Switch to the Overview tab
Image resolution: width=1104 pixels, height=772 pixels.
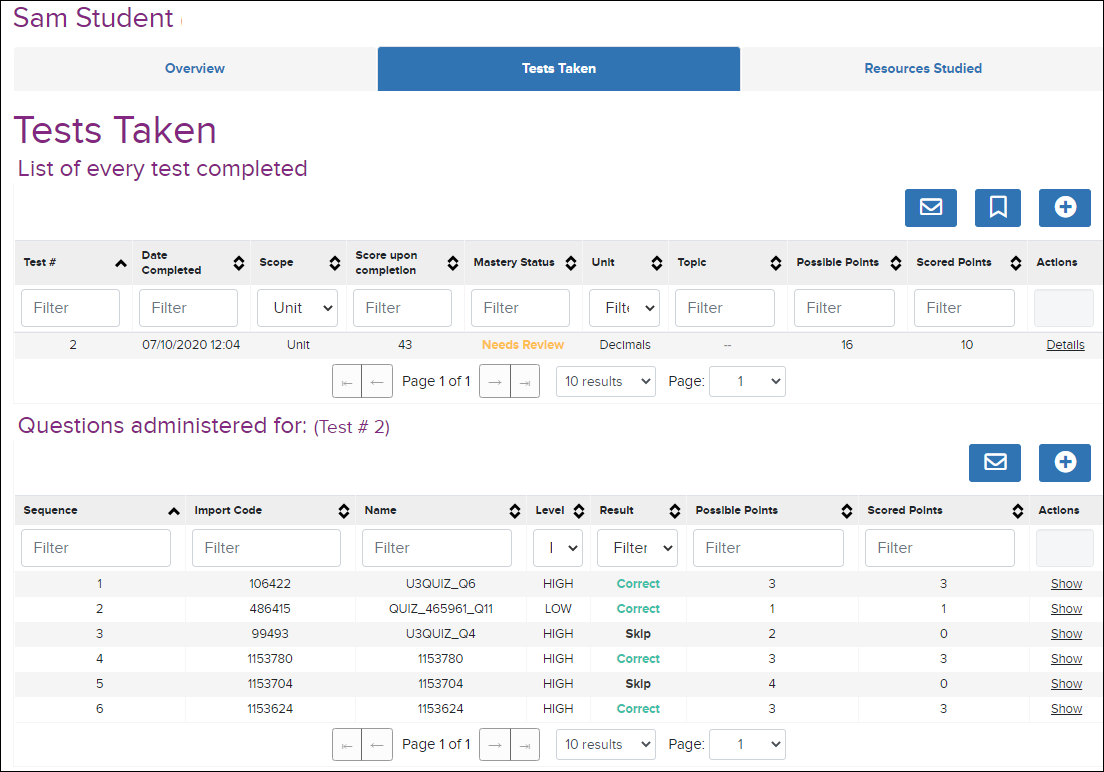point(195,68)
